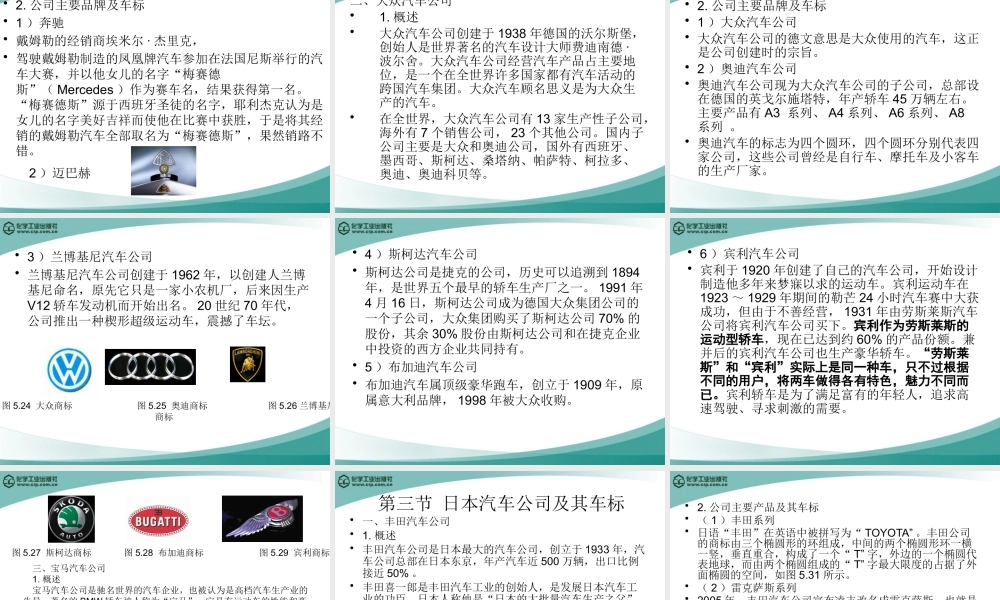Click the heading "3）兰博基尼汽车公司"
1000x600 pixels.
click(89, 256)
